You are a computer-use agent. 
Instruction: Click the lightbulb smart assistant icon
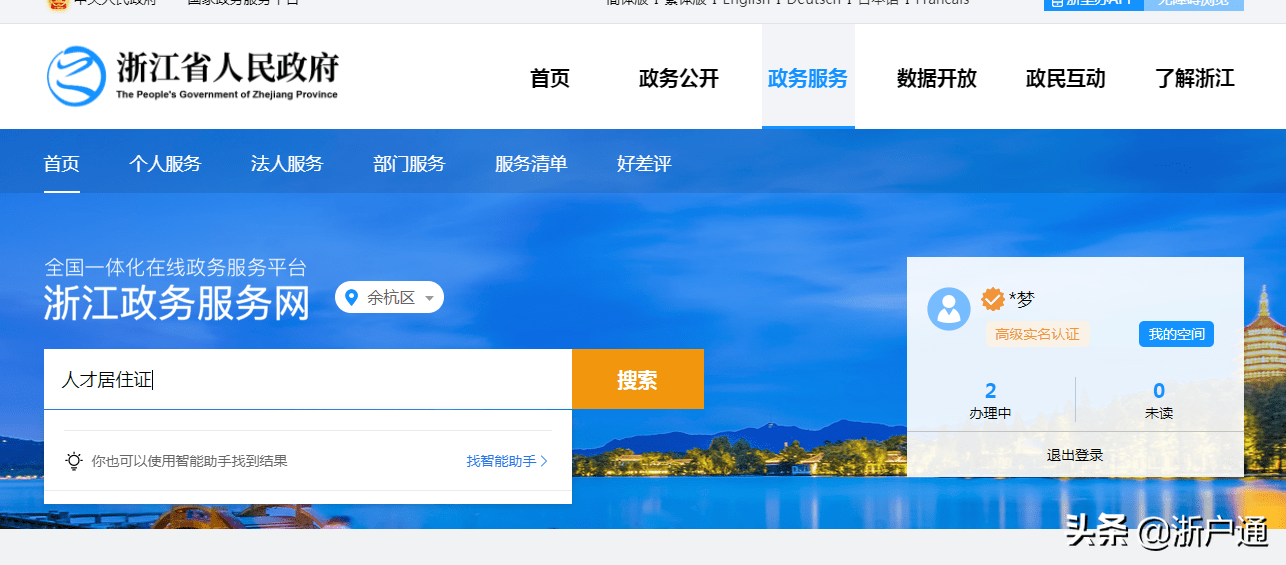(74, 461)
